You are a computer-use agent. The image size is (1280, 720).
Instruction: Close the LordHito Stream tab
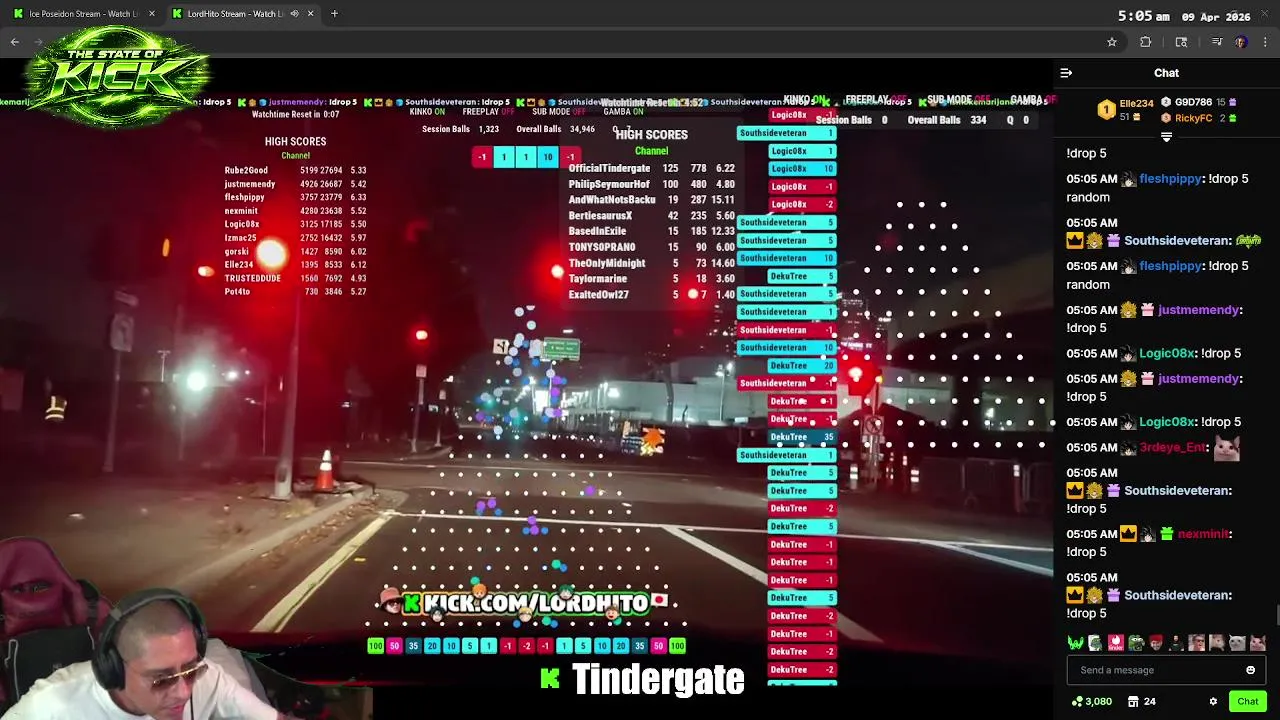(x=310, y=14)
